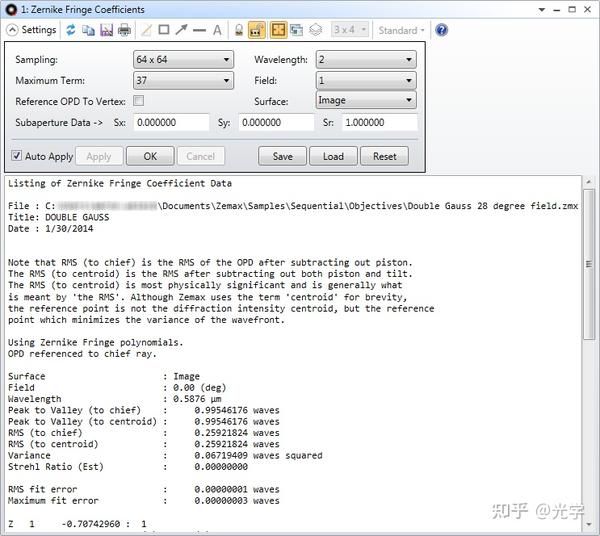Image resolution: width=600 pixels, height=536 pixels.
Task: Click the Sr subaperture input field
Action: (x=380, y=123)
